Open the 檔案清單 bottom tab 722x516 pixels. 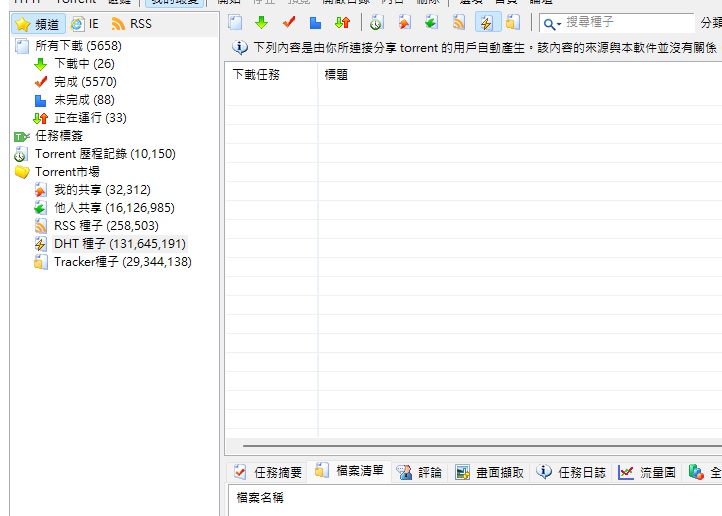[x=349, y=471]
